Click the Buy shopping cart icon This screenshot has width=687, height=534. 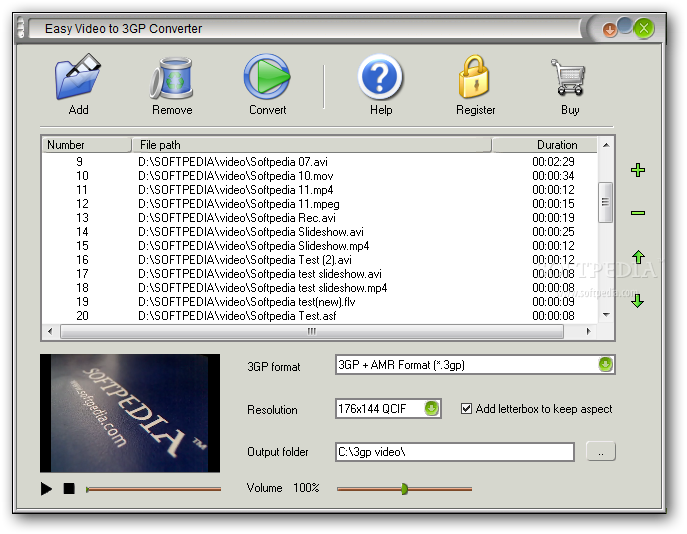click(x=568, y=78)
